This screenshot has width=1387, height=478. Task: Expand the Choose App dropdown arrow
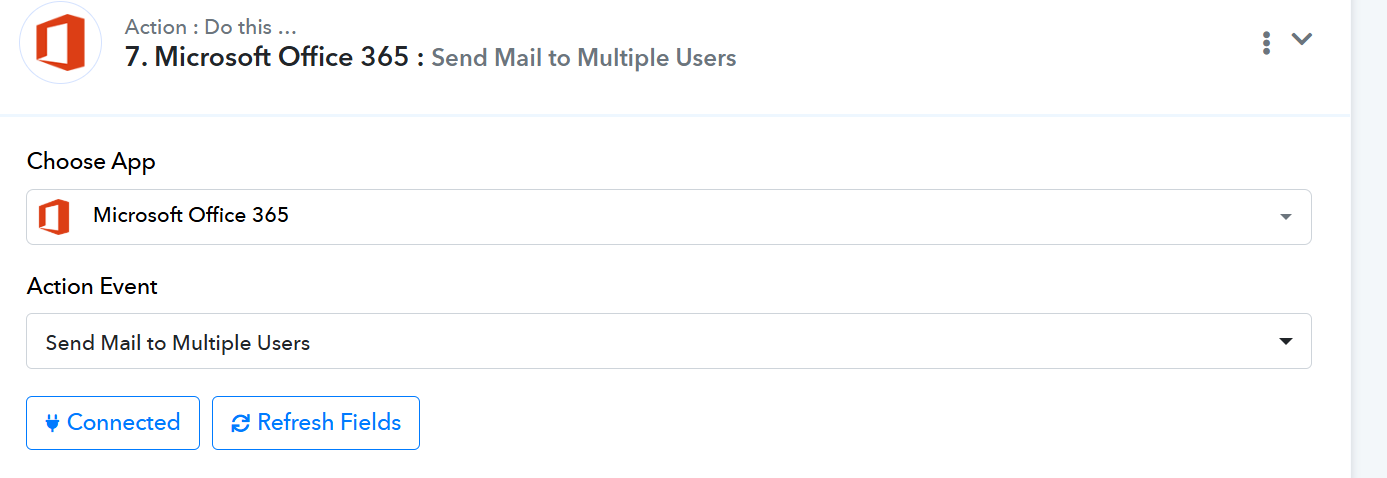(x=1285, y=217)
